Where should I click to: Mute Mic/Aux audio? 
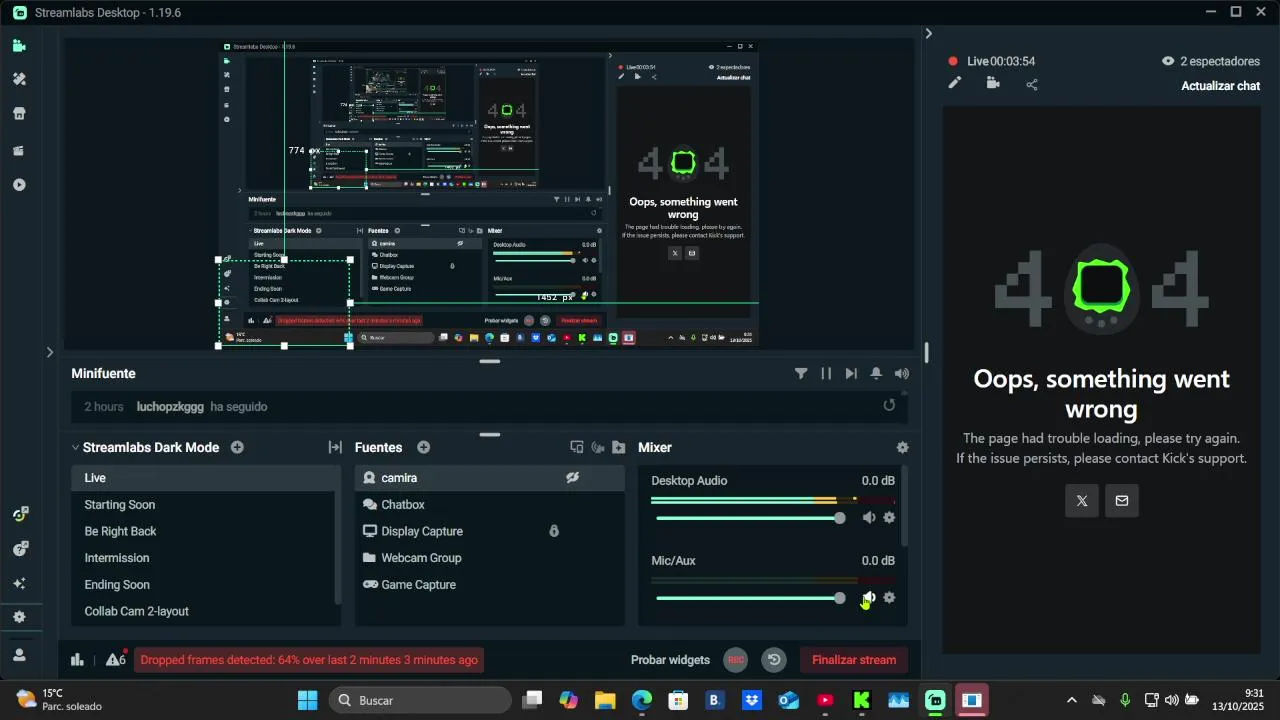[868, 597]
